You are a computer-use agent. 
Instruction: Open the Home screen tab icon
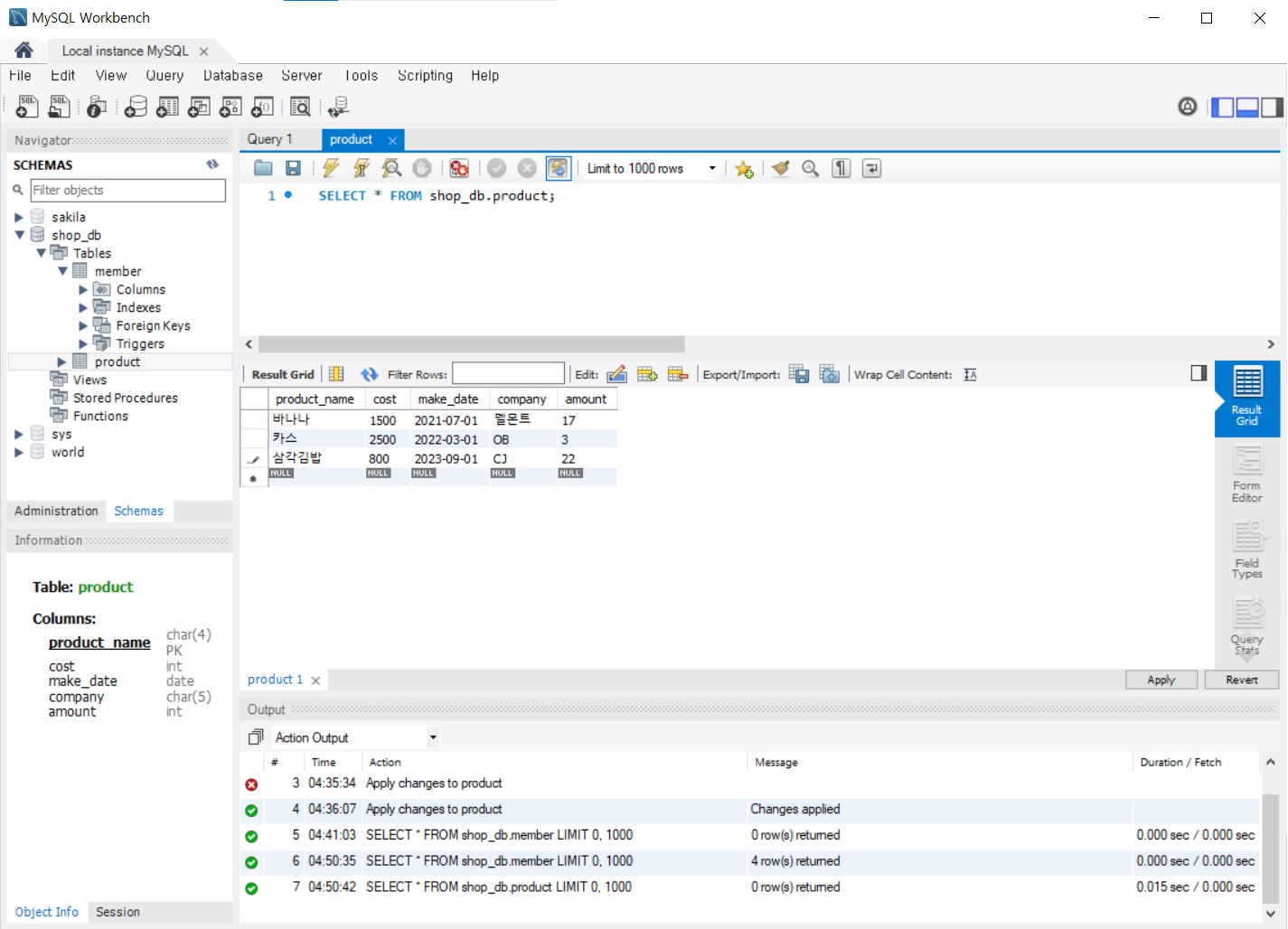24,50
